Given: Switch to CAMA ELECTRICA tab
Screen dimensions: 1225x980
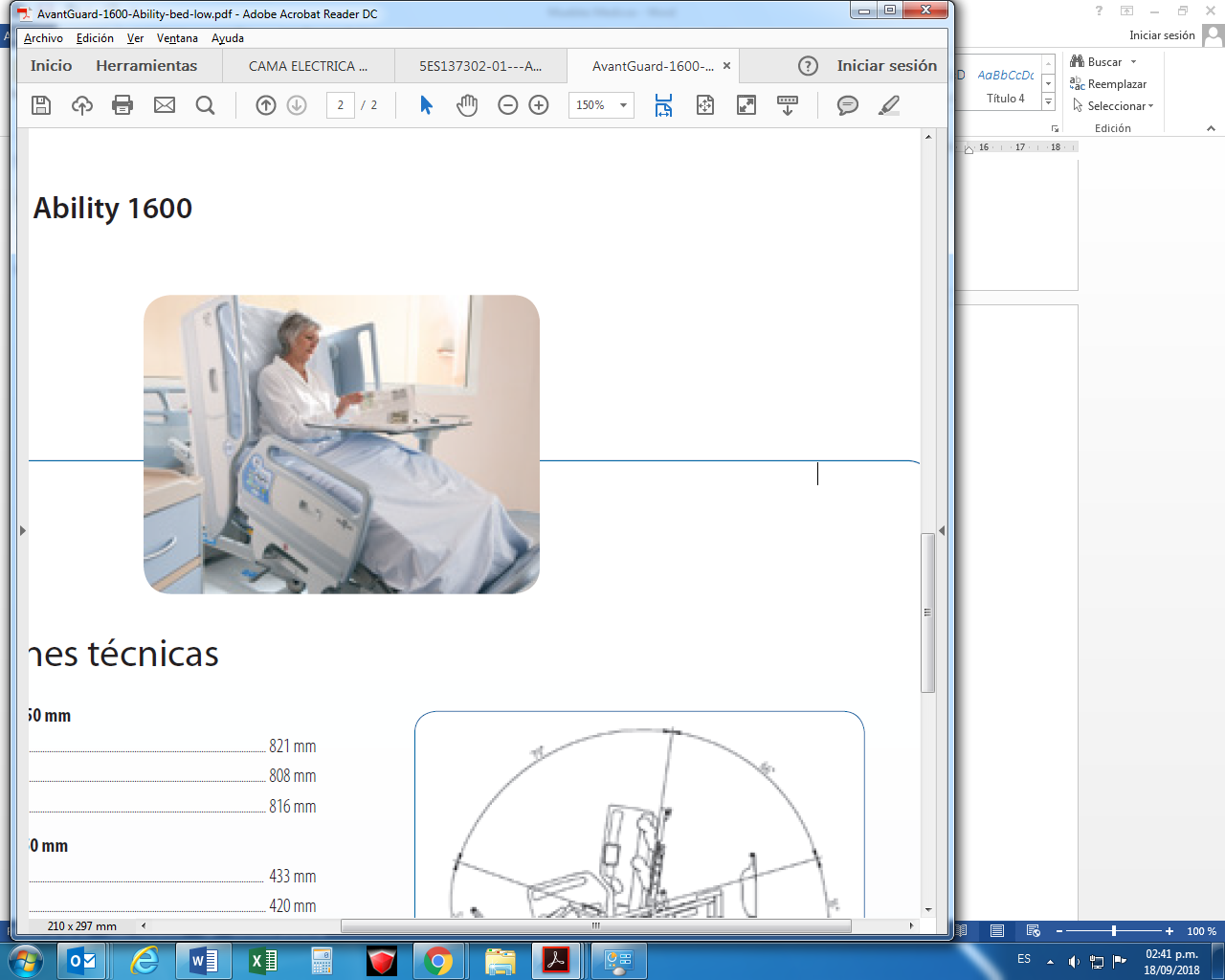Looking at the screenshot, I should pyautogui.click(x=308, y=66).
